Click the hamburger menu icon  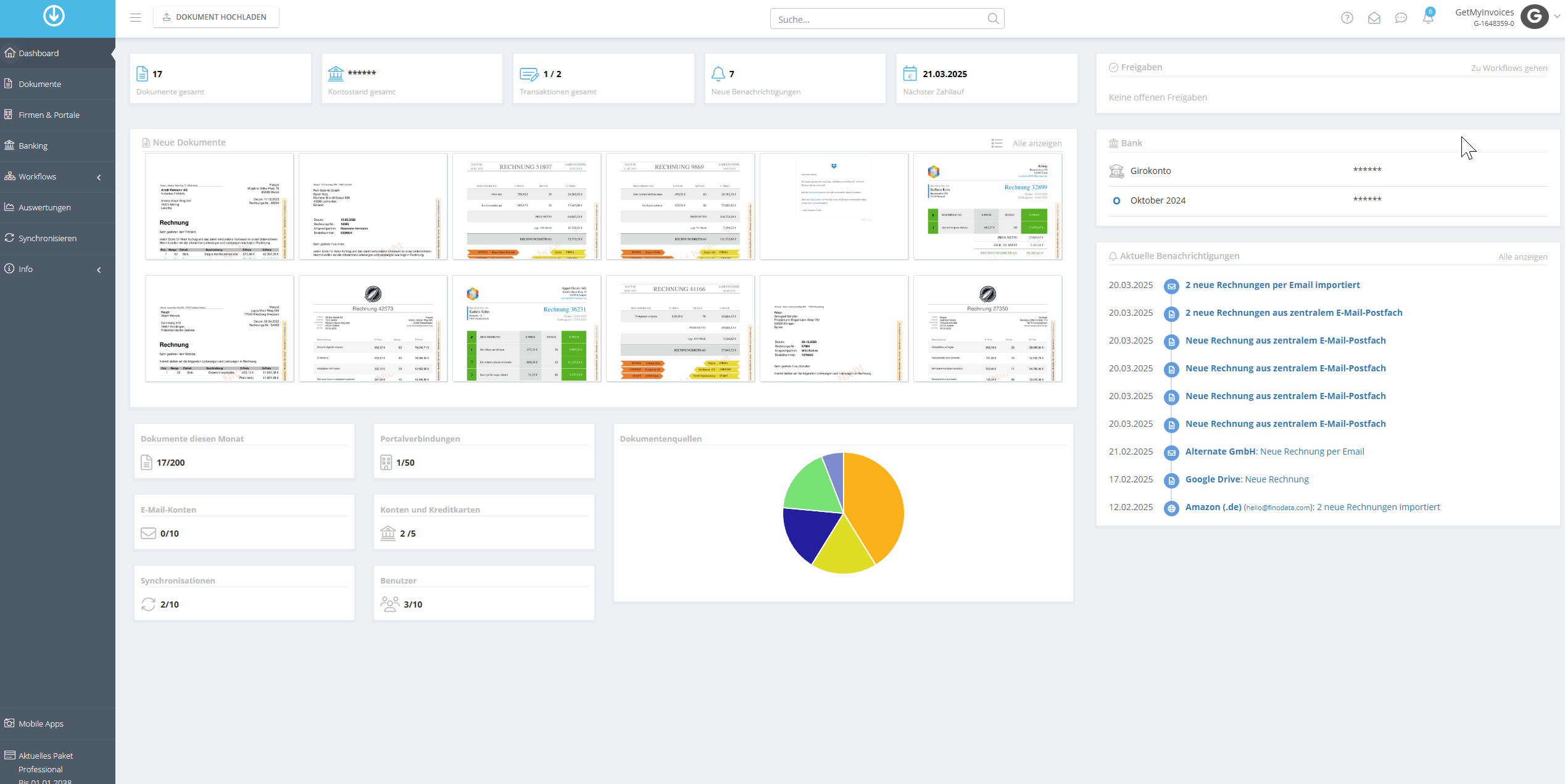pos(136,17)
